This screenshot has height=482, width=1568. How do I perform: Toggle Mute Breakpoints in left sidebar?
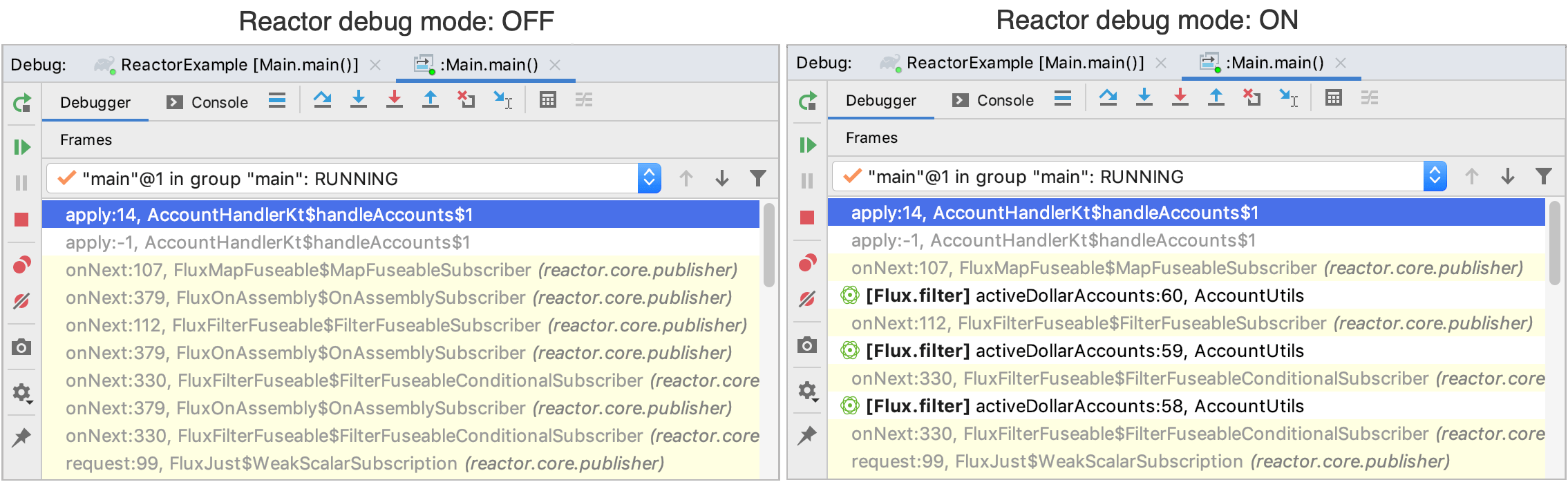[x=21, y=301]
